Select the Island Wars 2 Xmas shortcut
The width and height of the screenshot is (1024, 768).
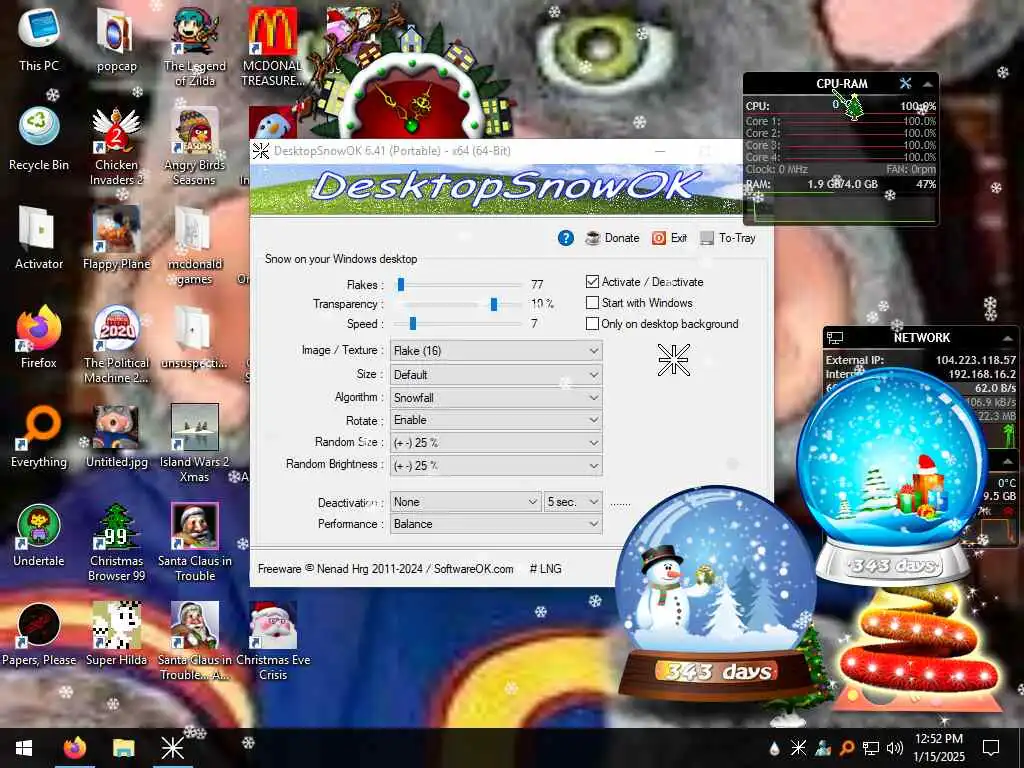[195, 444]
